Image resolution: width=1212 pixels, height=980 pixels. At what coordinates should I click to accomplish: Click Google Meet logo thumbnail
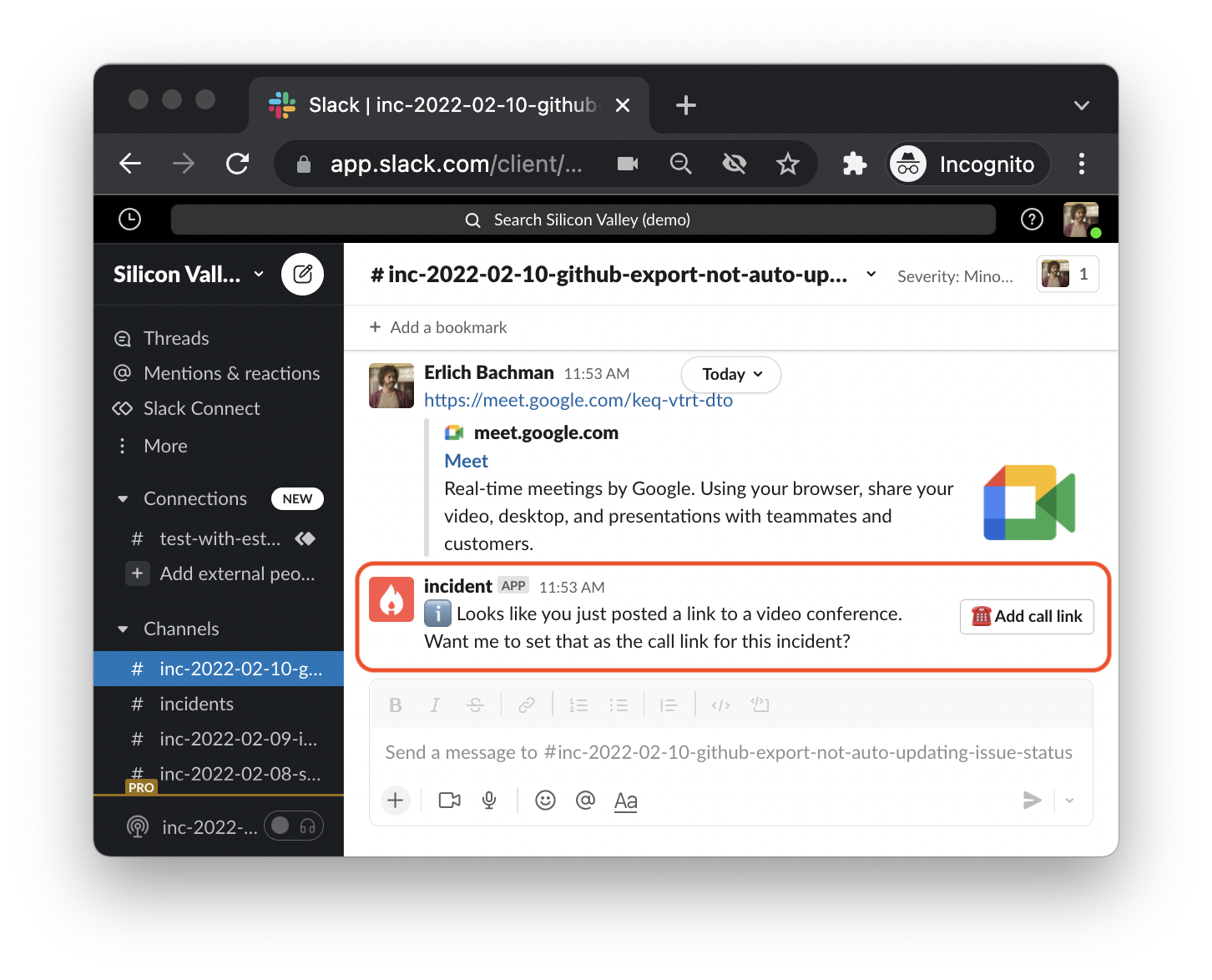click(x=1030, y=503)
